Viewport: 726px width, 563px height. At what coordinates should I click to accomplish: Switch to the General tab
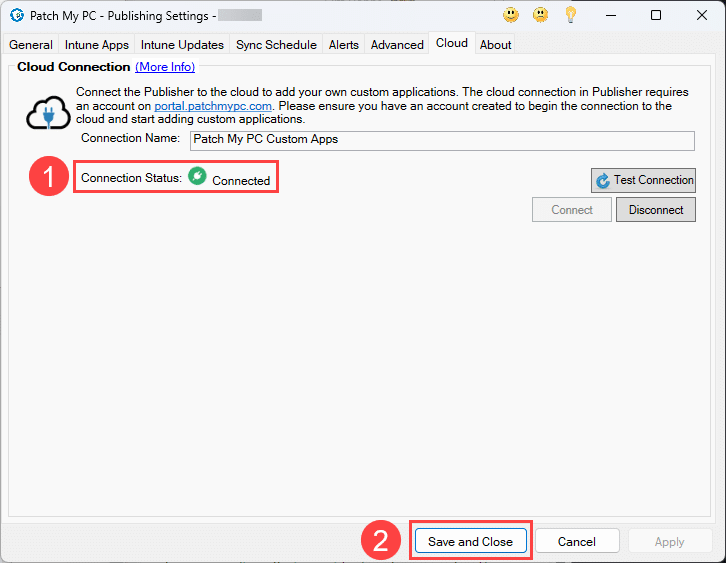(x=31, y=45)
